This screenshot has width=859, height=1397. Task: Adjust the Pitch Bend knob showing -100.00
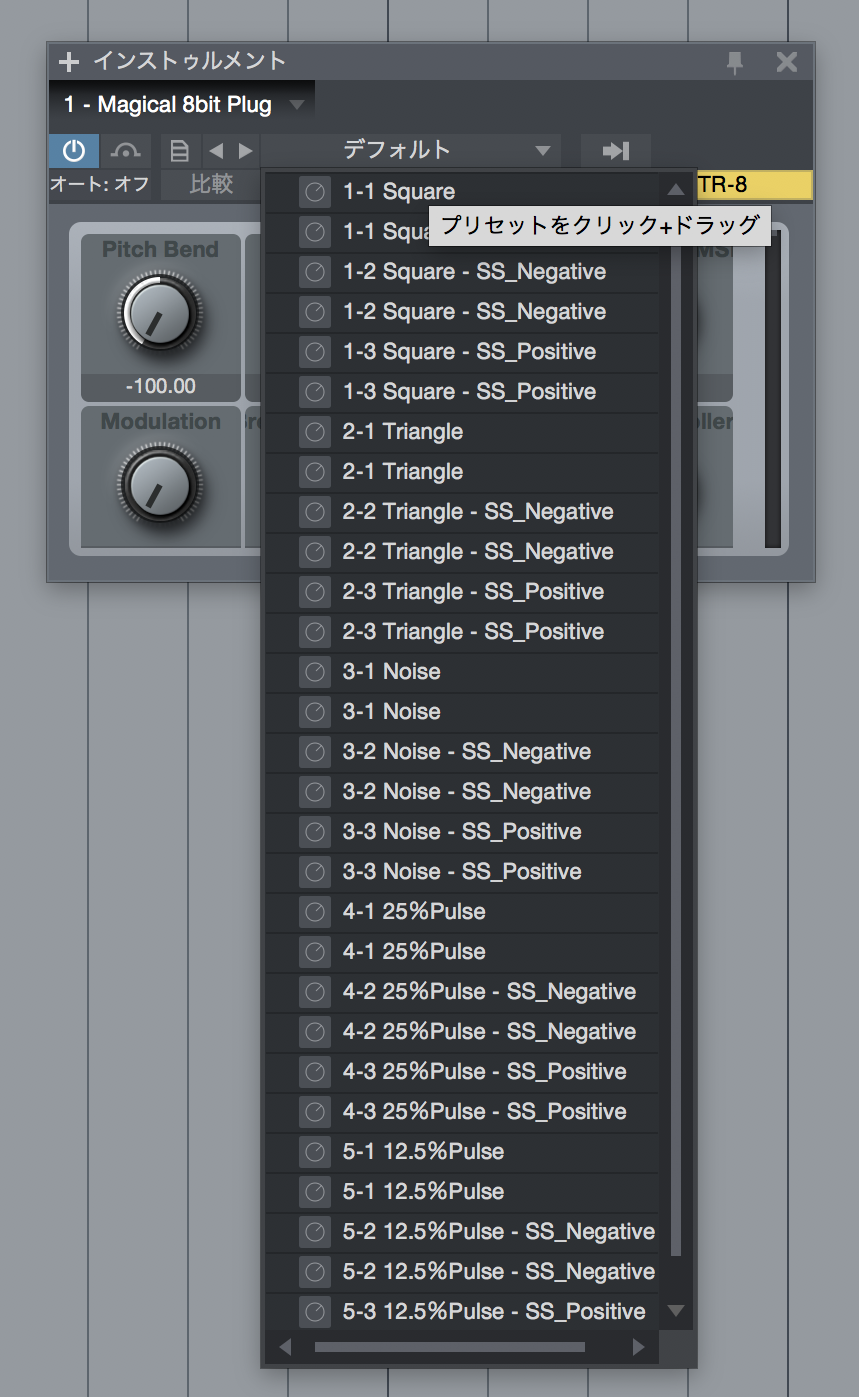coord(160,312)
